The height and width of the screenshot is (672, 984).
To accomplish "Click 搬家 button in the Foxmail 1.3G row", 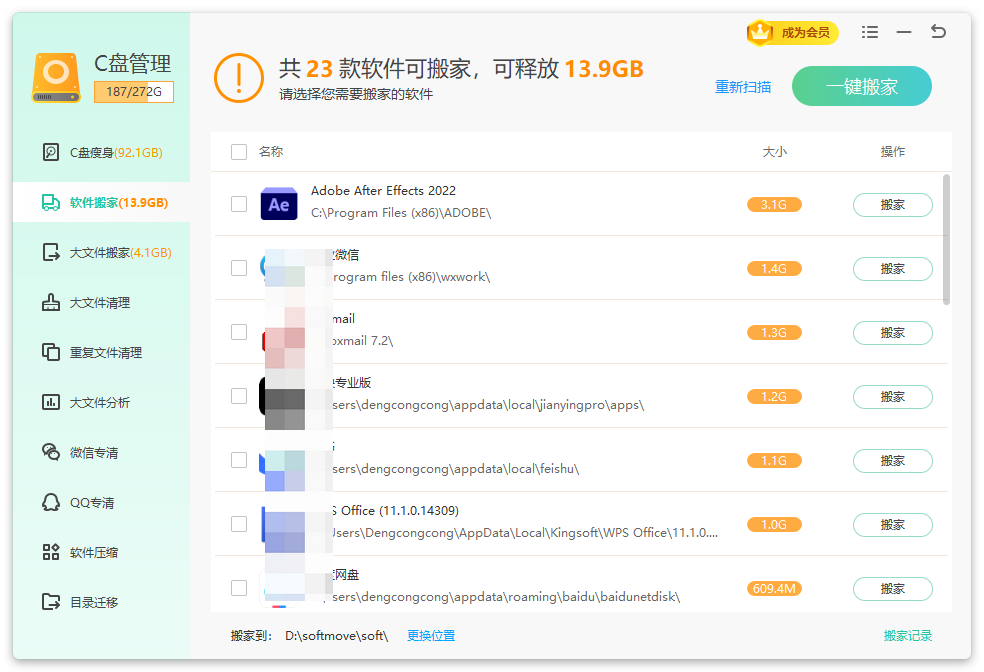I will (x=892, y=333).
